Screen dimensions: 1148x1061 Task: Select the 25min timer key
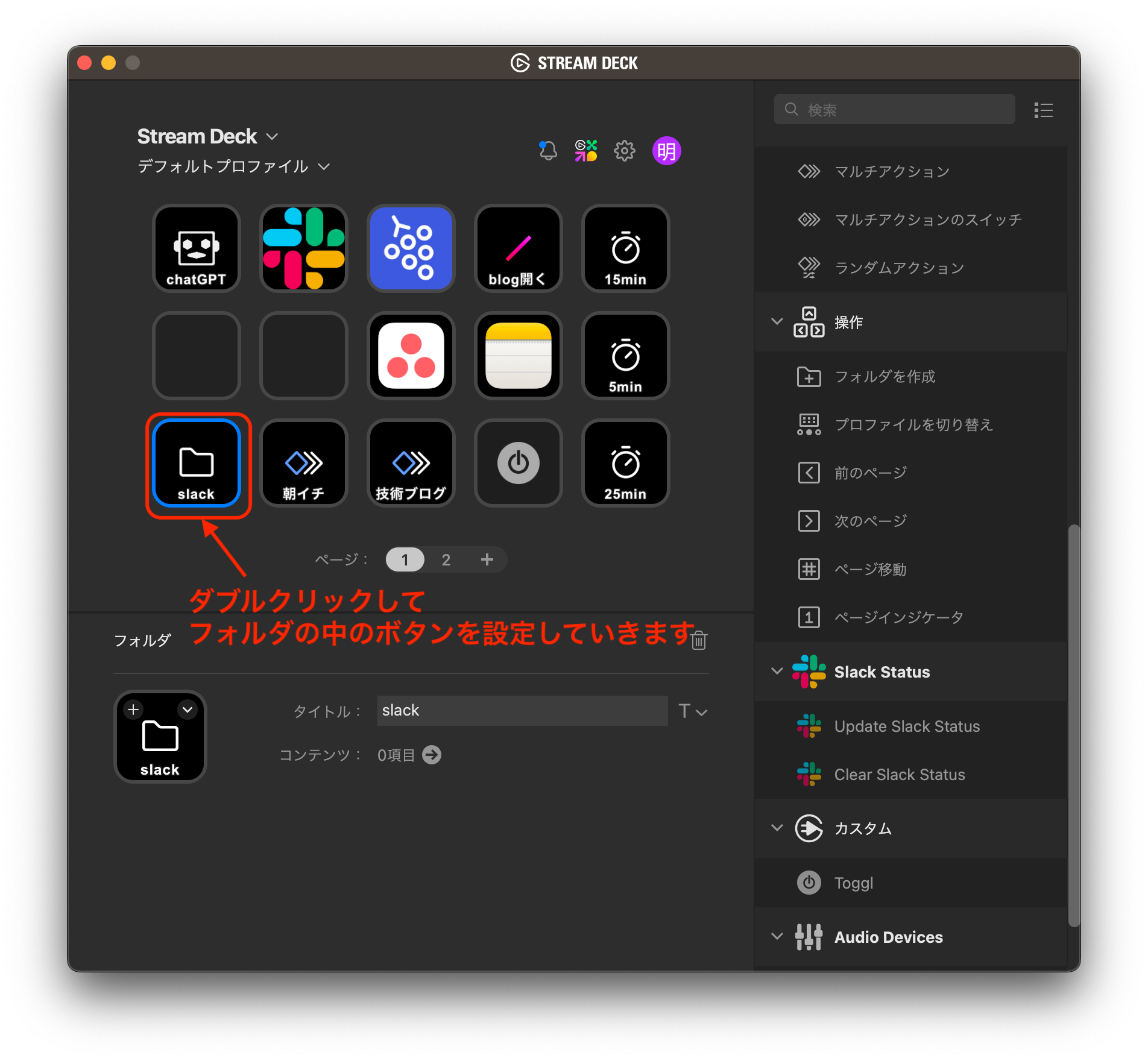[626, 463]
